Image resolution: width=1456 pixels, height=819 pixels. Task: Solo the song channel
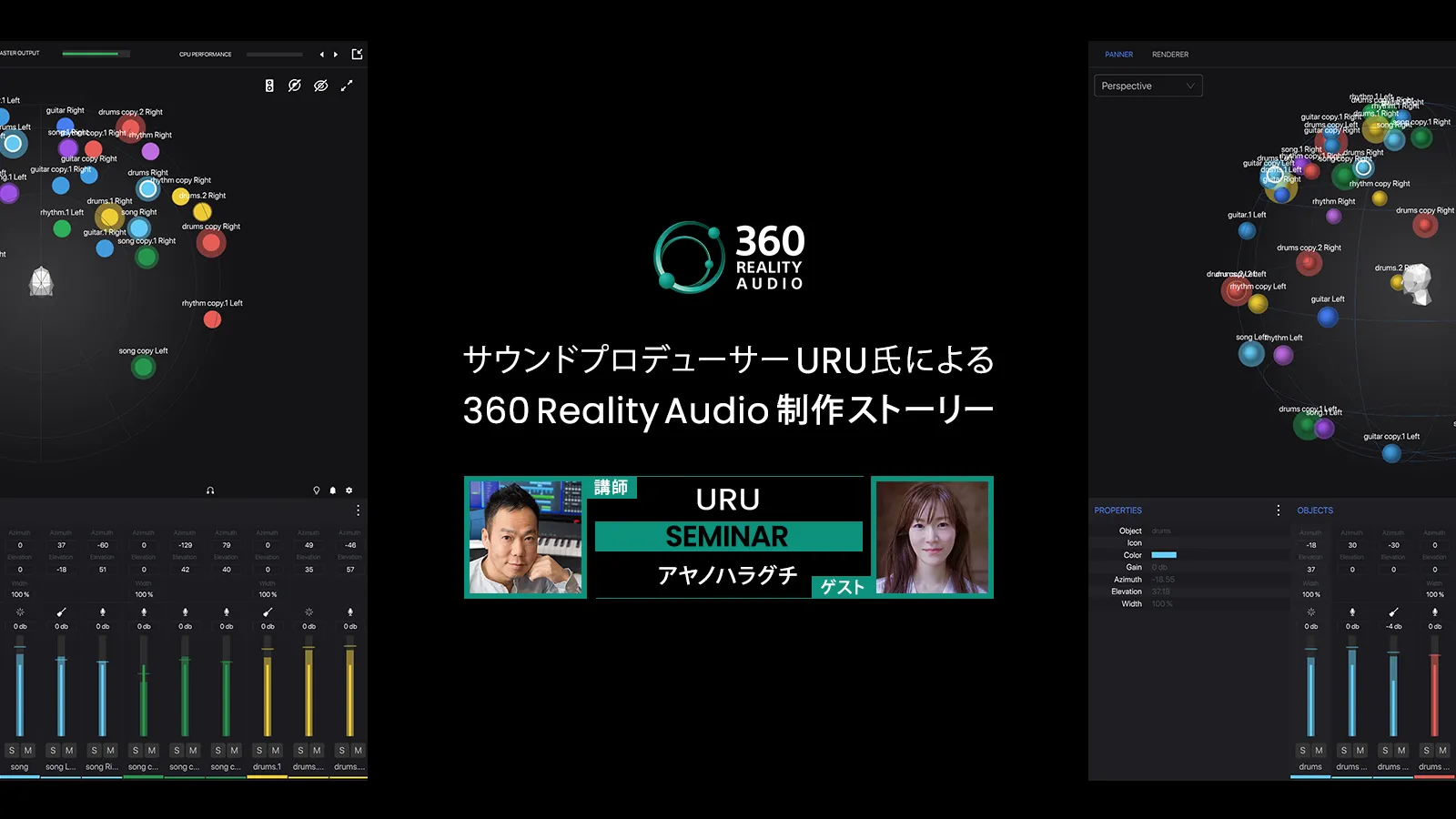[12, 751]
